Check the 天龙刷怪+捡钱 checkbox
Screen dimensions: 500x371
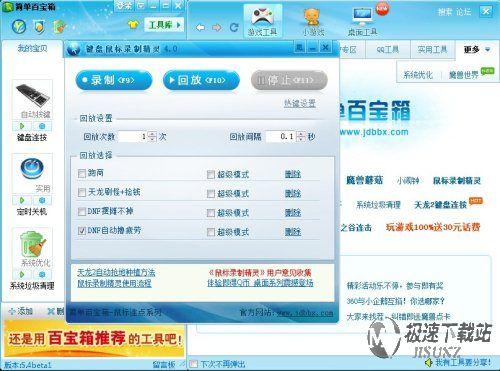[82, 193]
